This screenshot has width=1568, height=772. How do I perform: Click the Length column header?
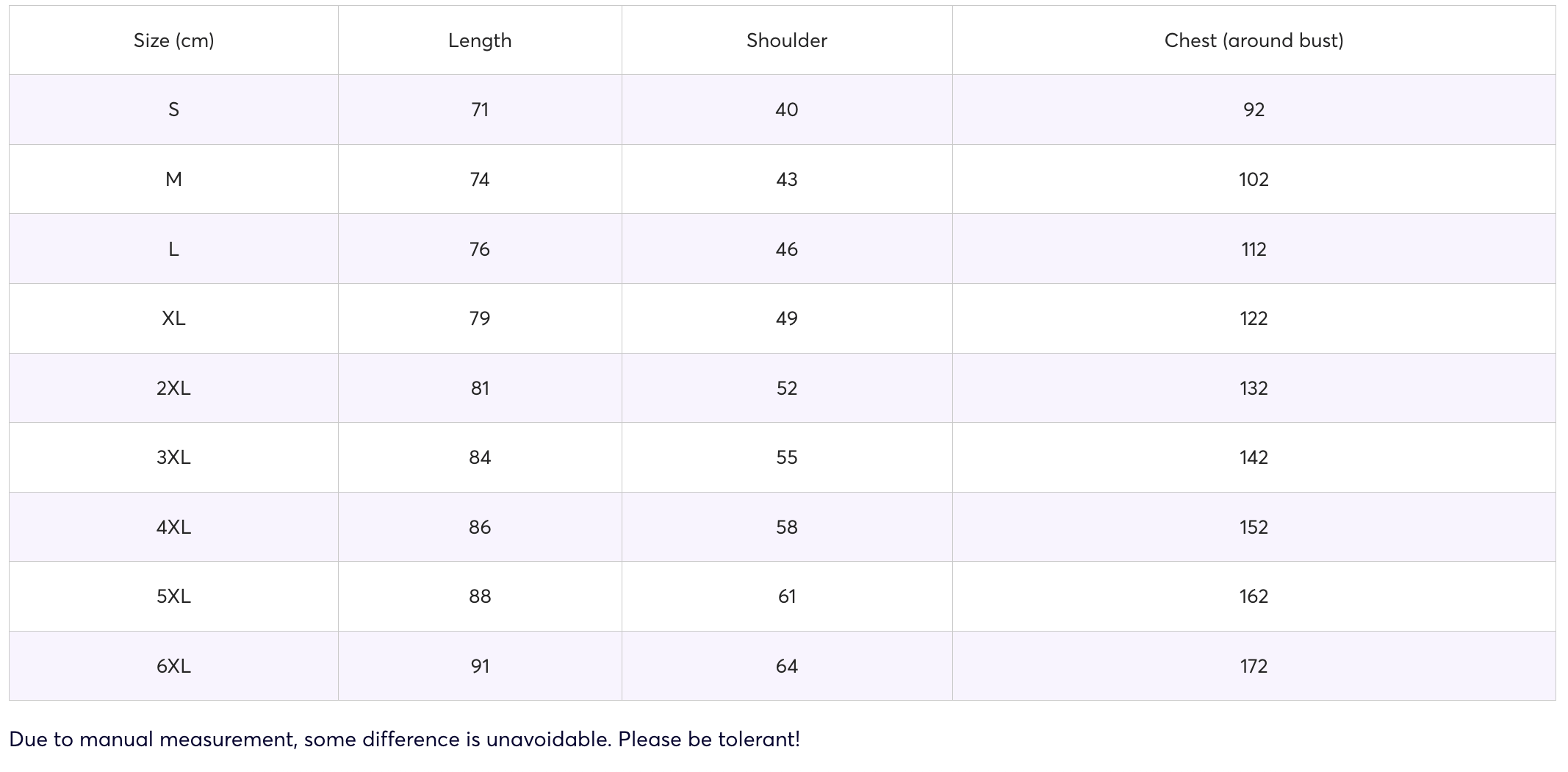[x=480, y=40]
